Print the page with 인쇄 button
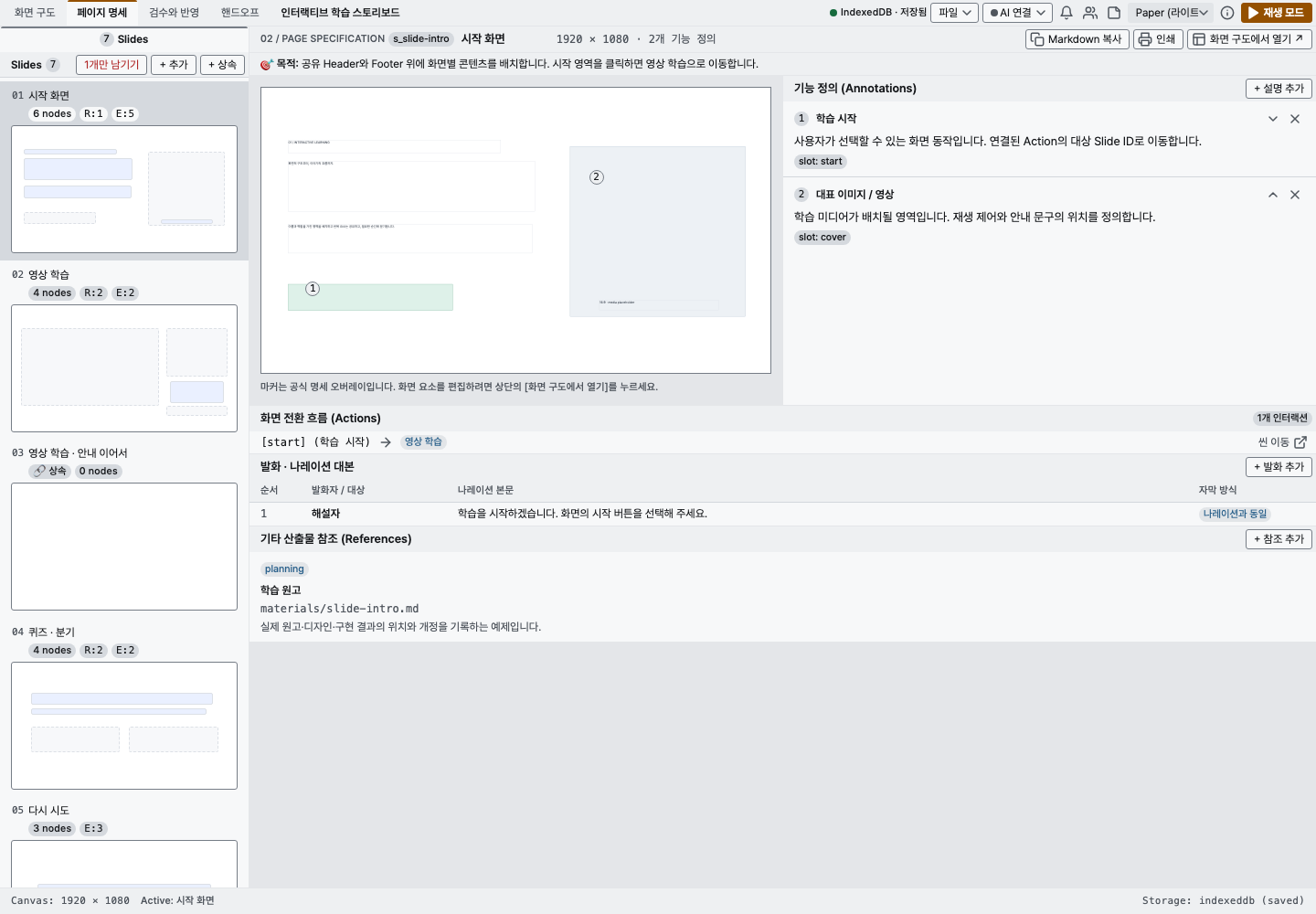This screenshot has width=1316, height=914. (x=1158, y=39)
